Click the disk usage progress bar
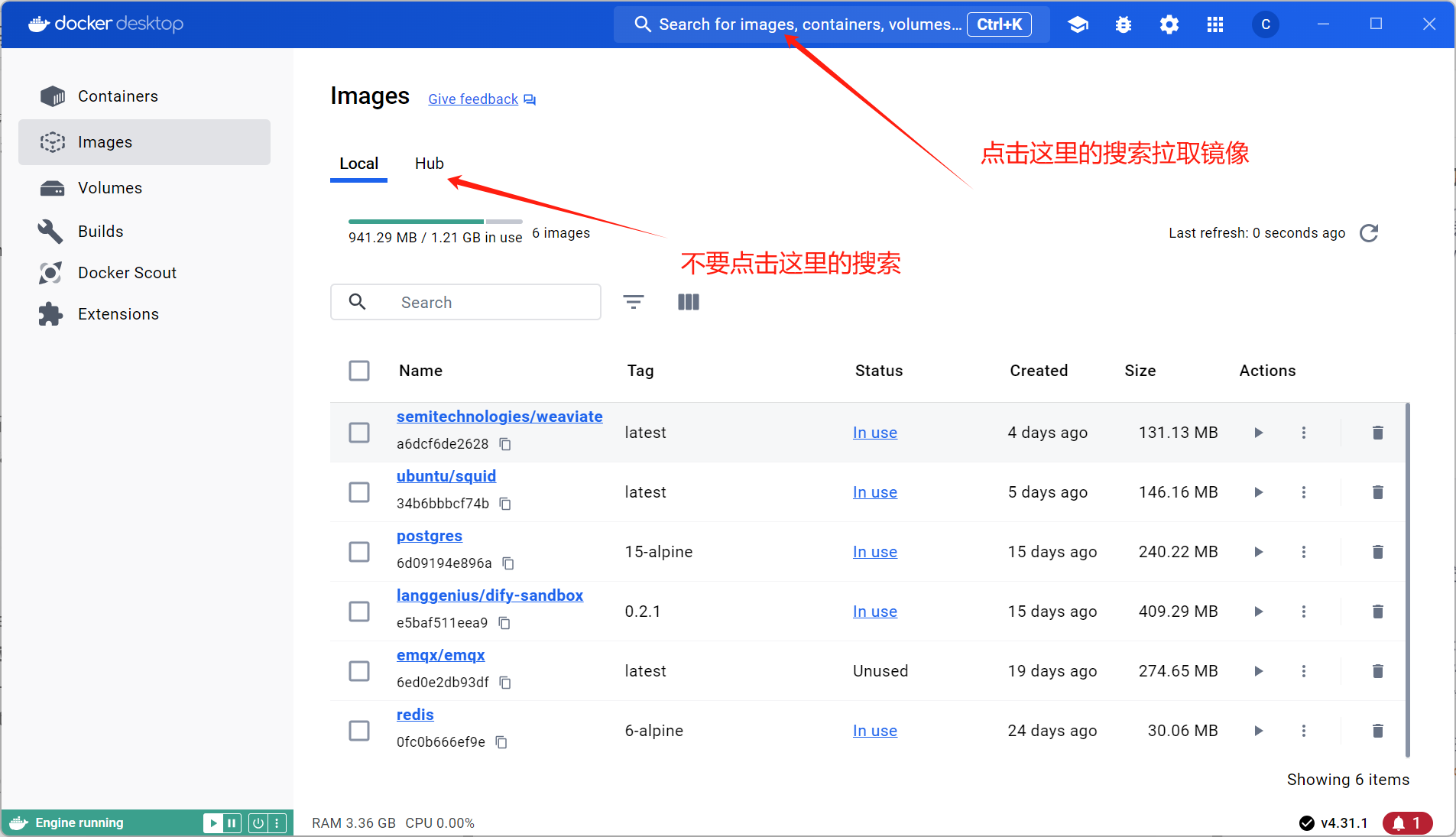The width and height of the screenshot is (1456, 837). click(436, 222)
